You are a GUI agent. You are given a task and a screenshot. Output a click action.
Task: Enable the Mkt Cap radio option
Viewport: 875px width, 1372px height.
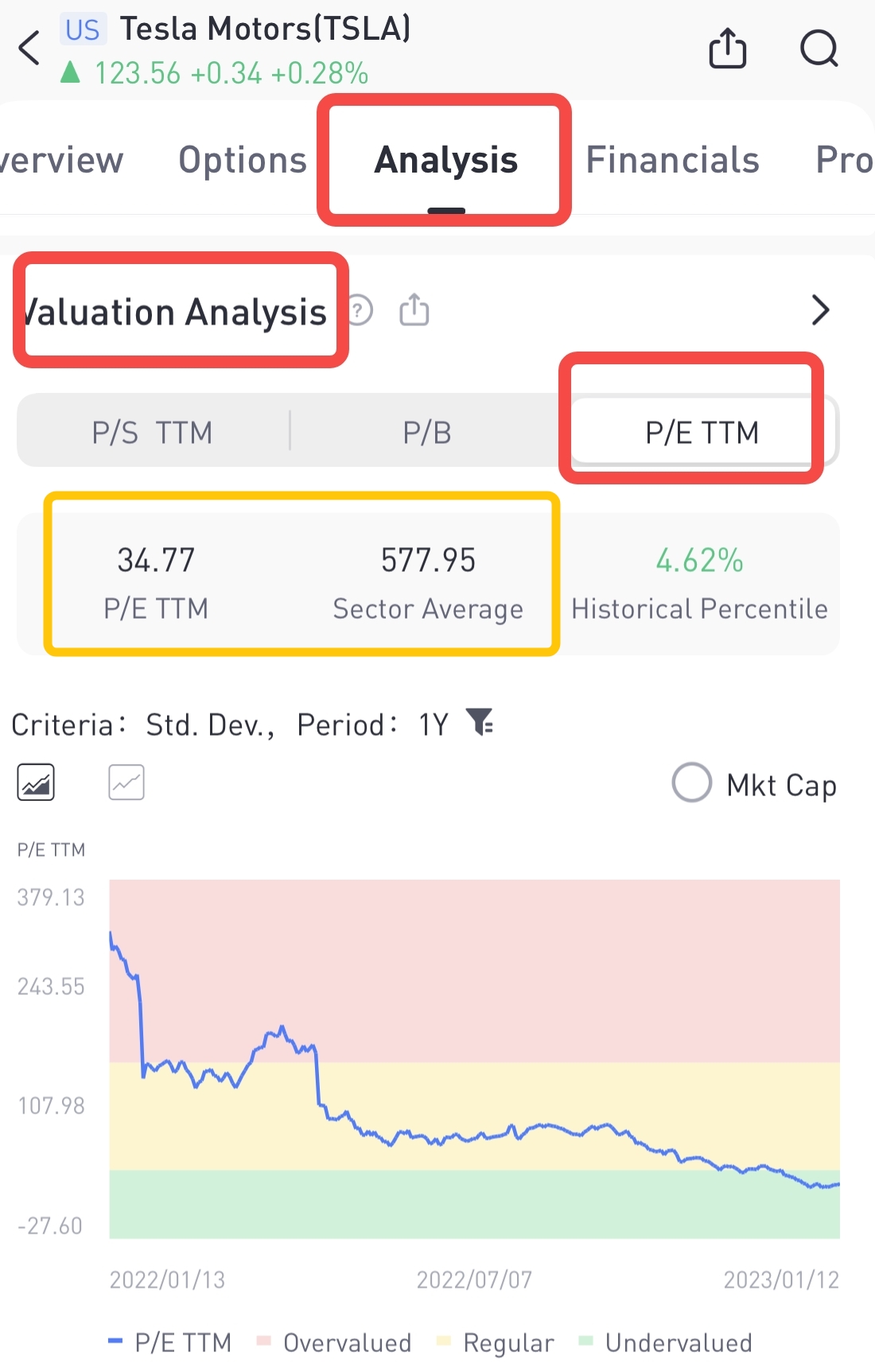point(691,783)
